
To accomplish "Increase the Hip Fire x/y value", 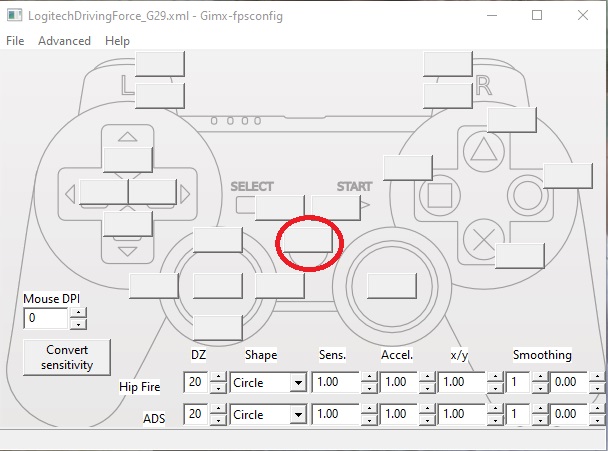I will click(495, 377).
